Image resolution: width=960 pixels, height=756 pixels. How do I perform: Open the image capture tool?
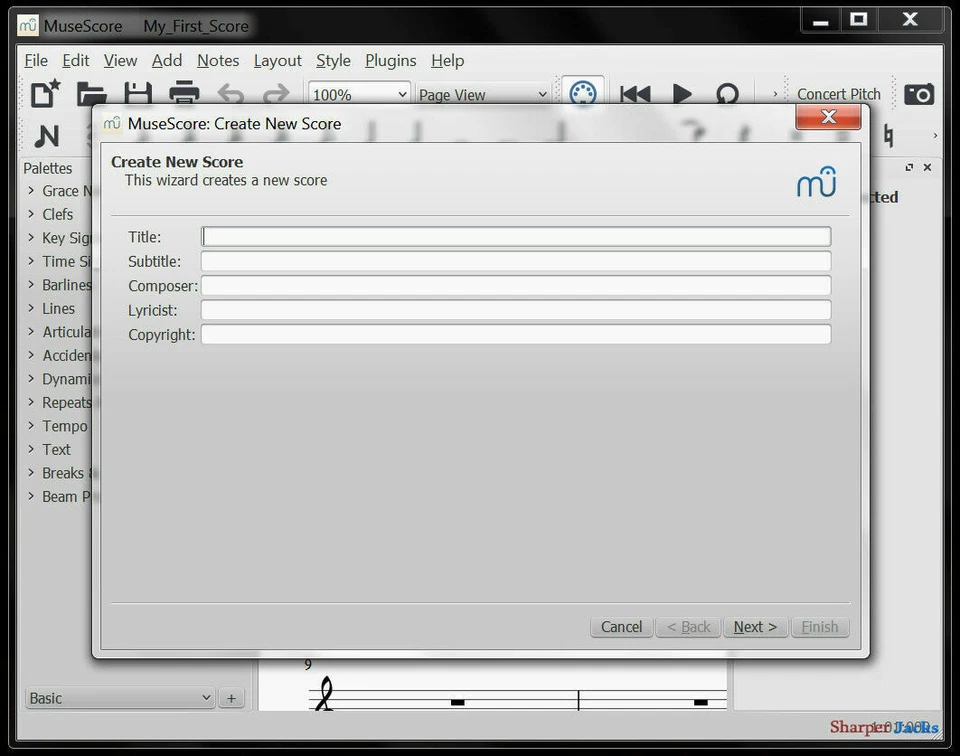(x=918, y=92)
